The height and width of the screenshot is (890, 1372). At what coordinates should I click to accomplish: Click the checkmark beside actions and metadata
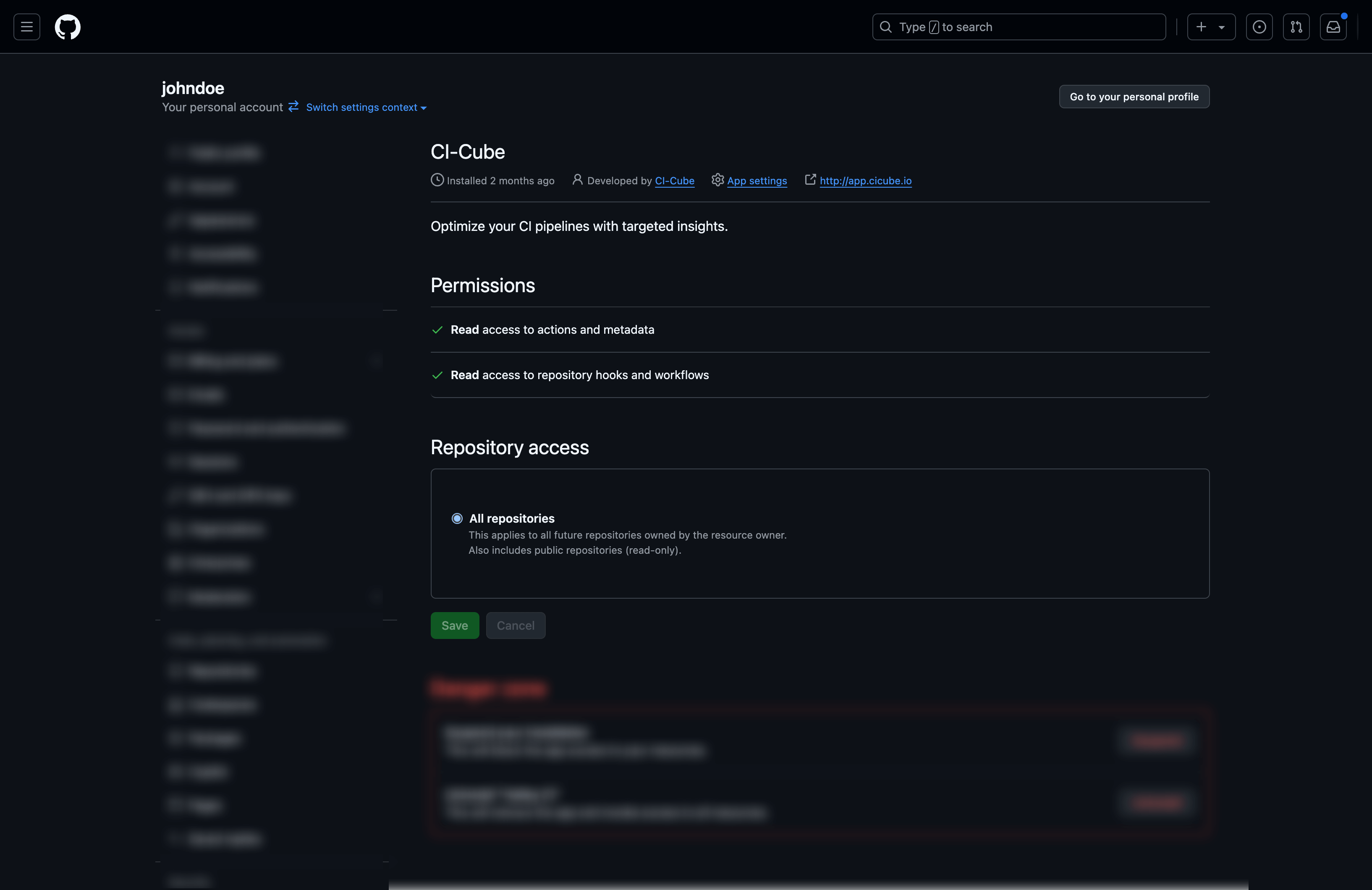coord(437,330)
